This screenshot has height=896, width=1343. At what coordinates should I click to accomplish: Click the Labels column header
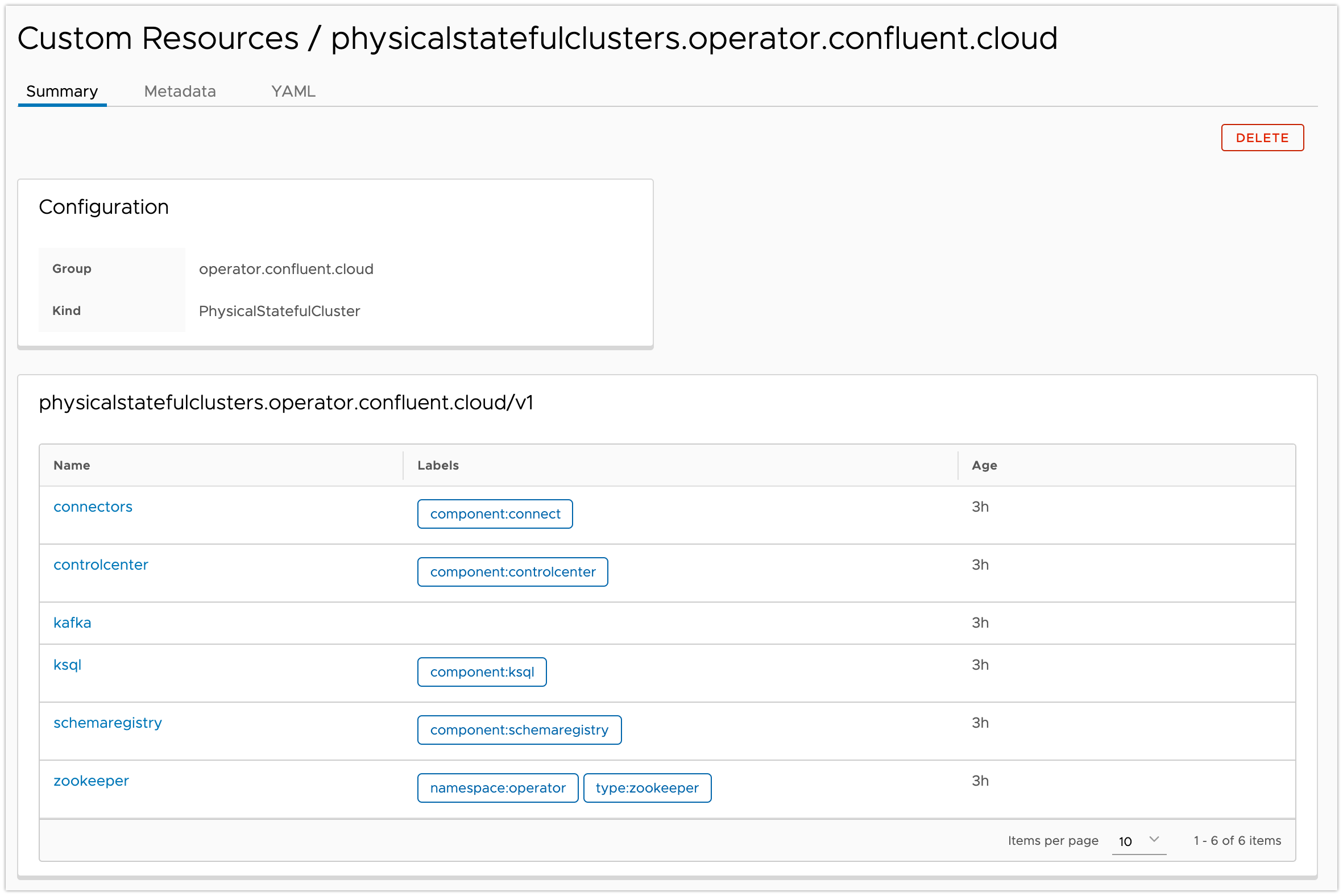[x=438, y=465]
